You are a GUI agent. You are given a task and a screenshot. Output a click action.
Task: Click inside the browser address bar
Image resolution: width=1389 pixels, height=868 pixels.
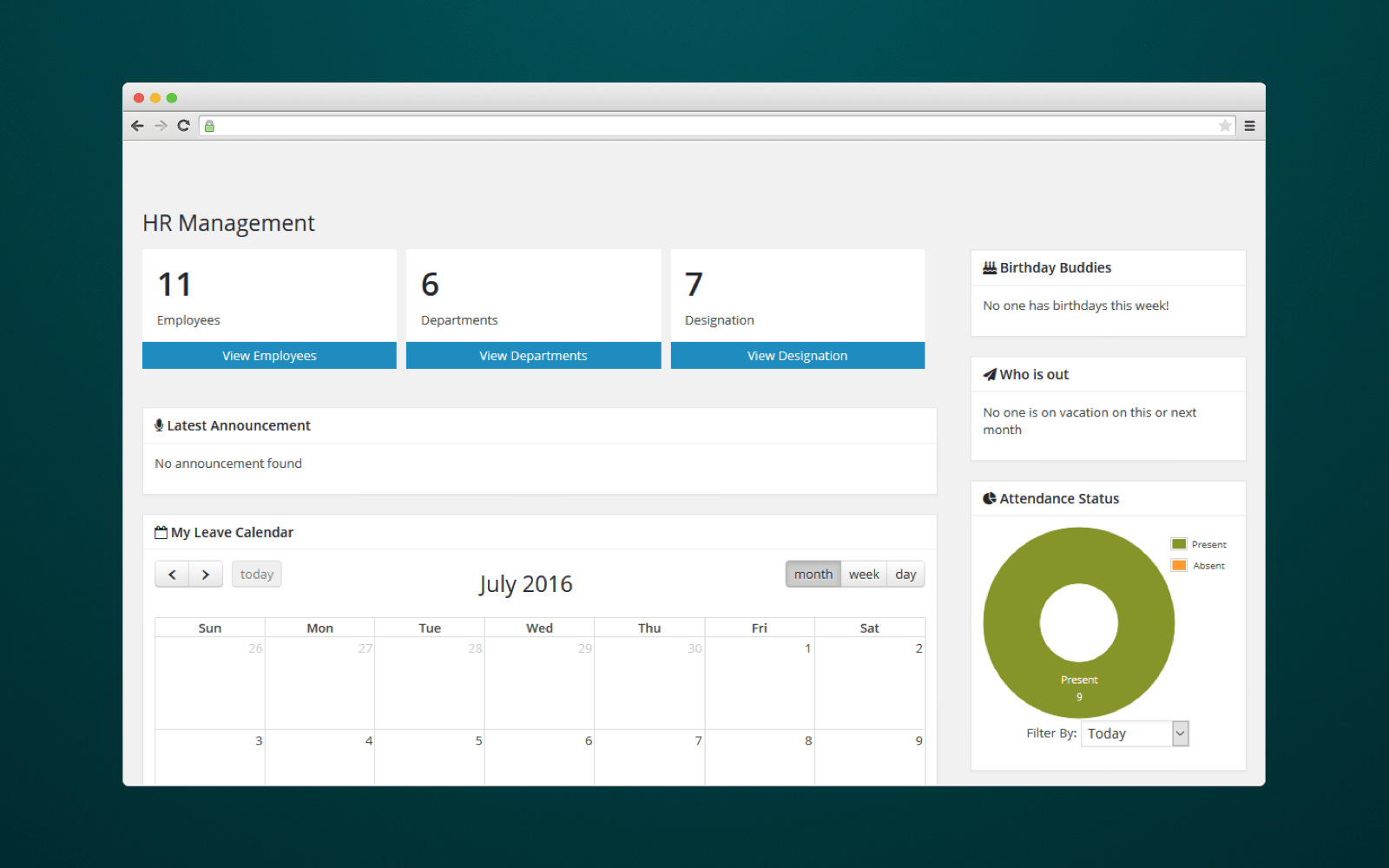click(x=694, y=125)
